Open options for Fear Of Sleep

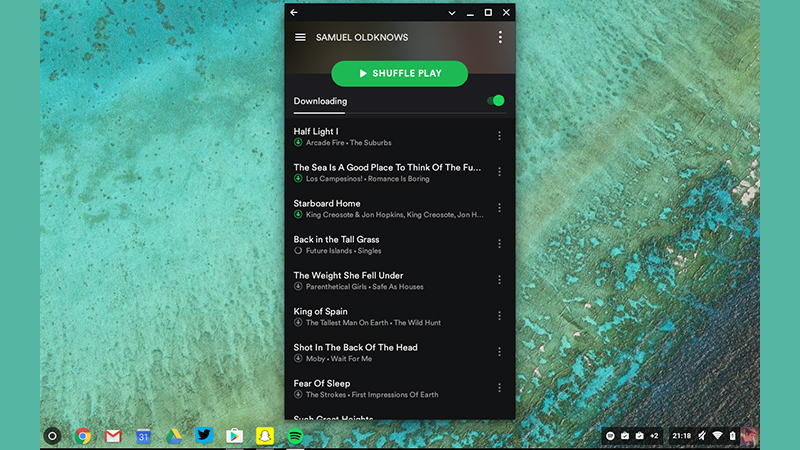click(x=499, y=388)
